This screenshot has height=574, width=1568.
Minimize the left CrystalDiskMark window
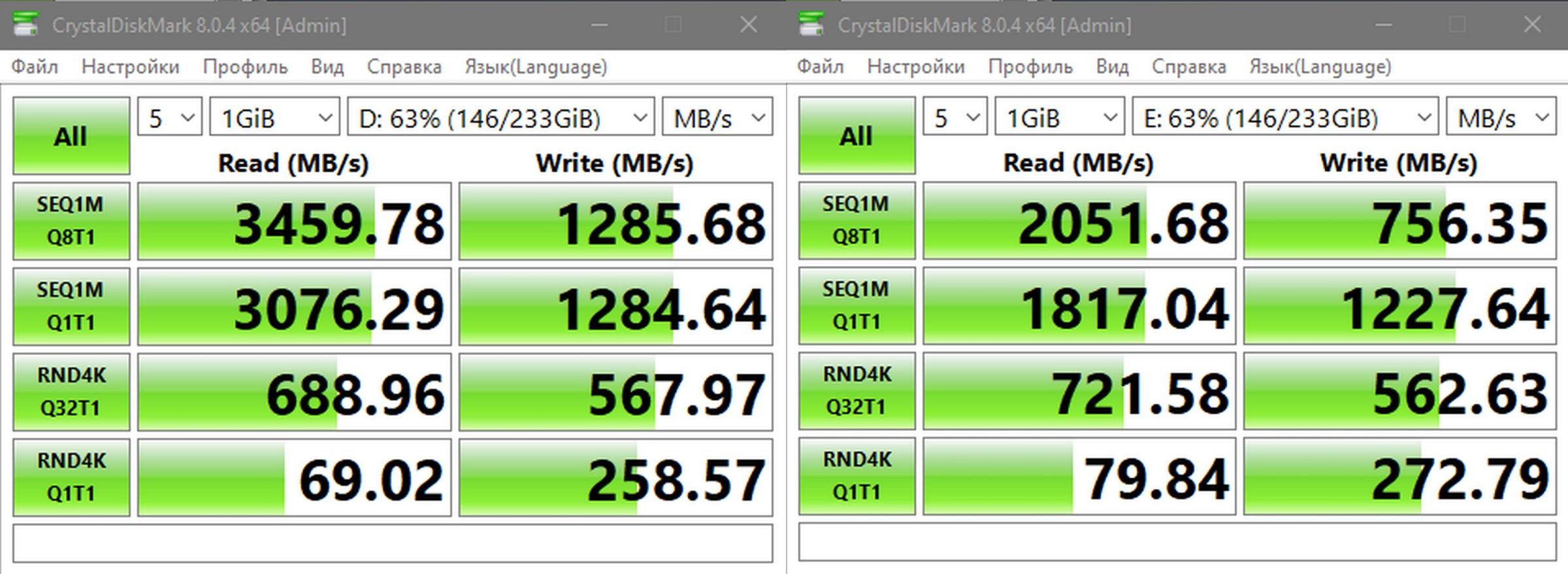coord(599,25)
